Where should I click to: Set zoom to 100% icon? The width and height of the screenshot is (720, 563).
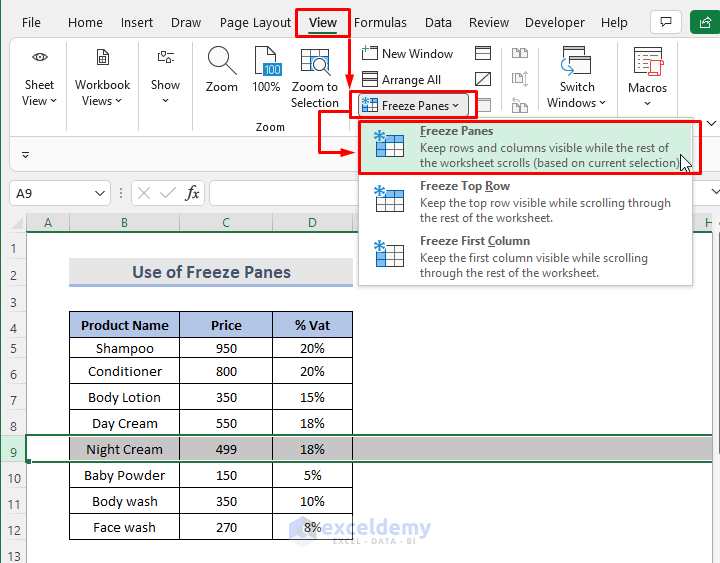(x=267, y=61)
